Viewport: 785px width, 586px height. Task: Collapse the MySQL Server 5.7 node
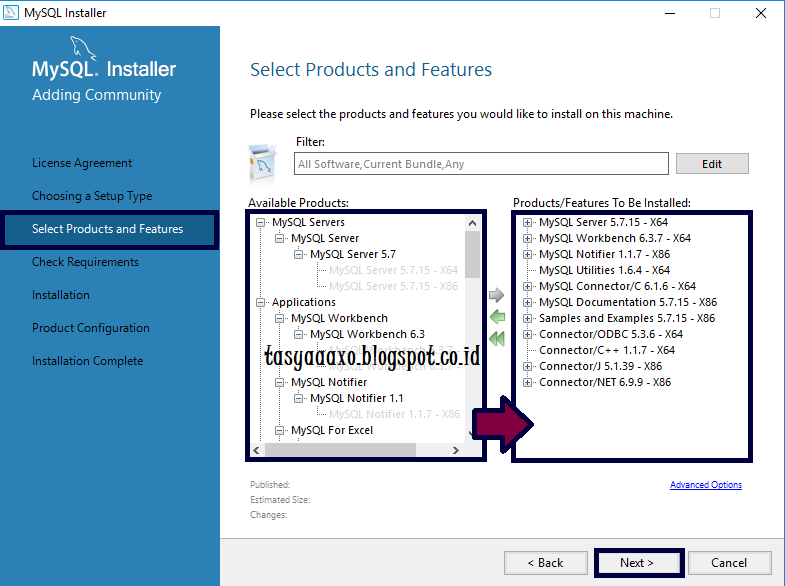click(298, 254)
